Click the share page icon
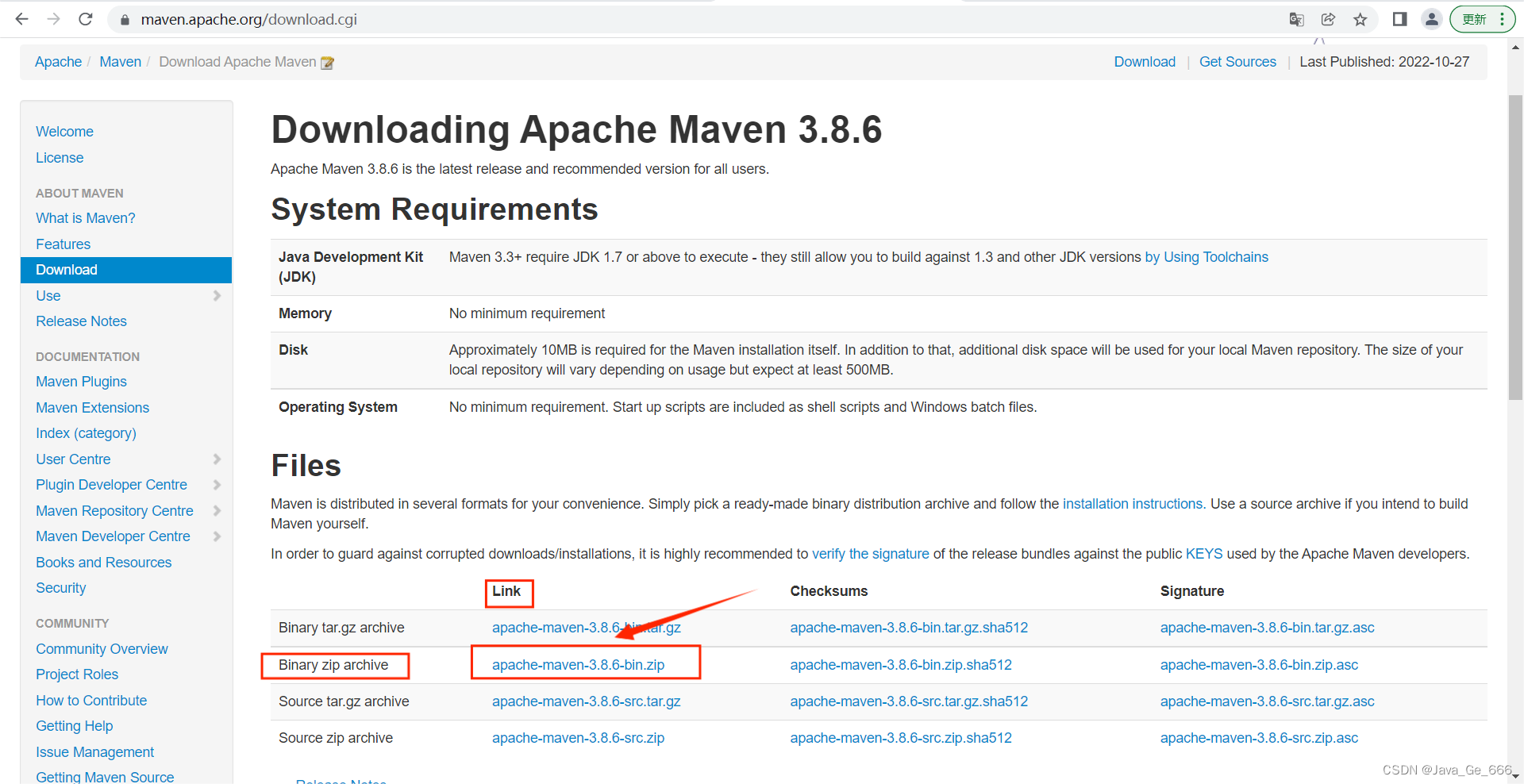 1329,19
